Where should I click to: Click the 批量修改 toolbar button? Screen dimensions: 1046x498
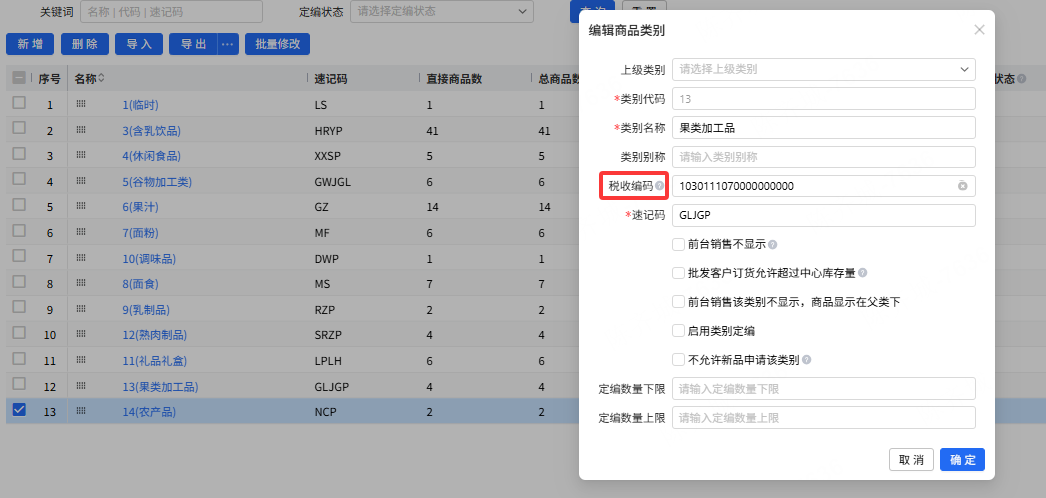tap(278, 45)
